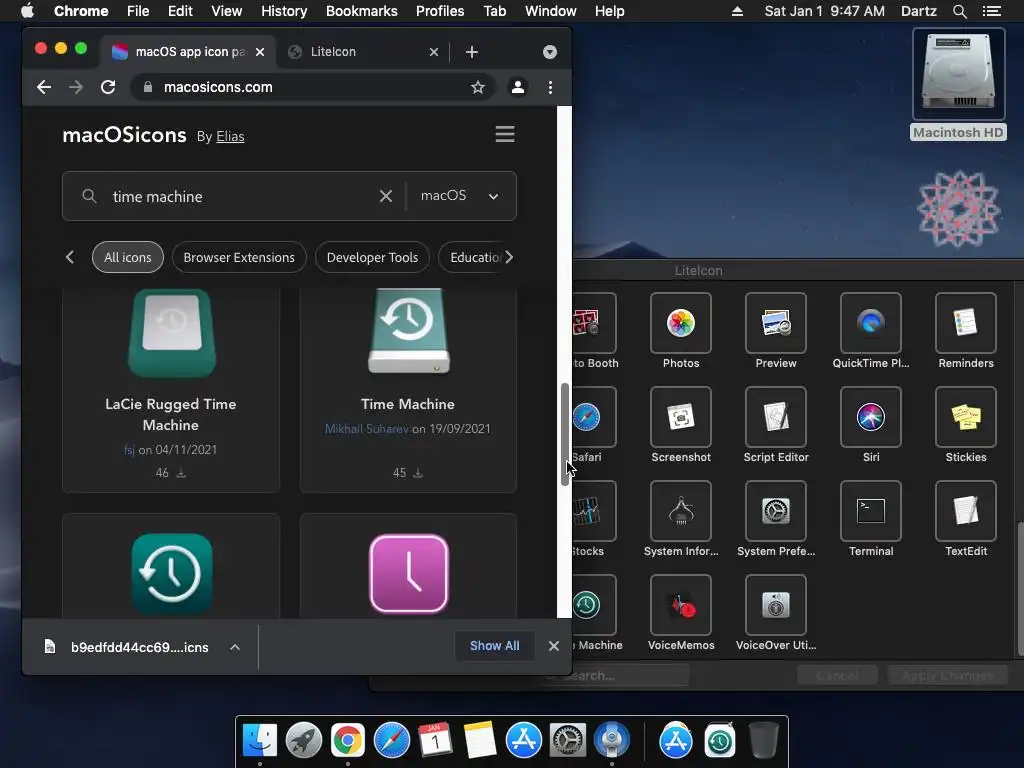The height and width of the screenshot is (768, 1024).
Task: Open Launchpad from the Dock
Action: (304, 741)
